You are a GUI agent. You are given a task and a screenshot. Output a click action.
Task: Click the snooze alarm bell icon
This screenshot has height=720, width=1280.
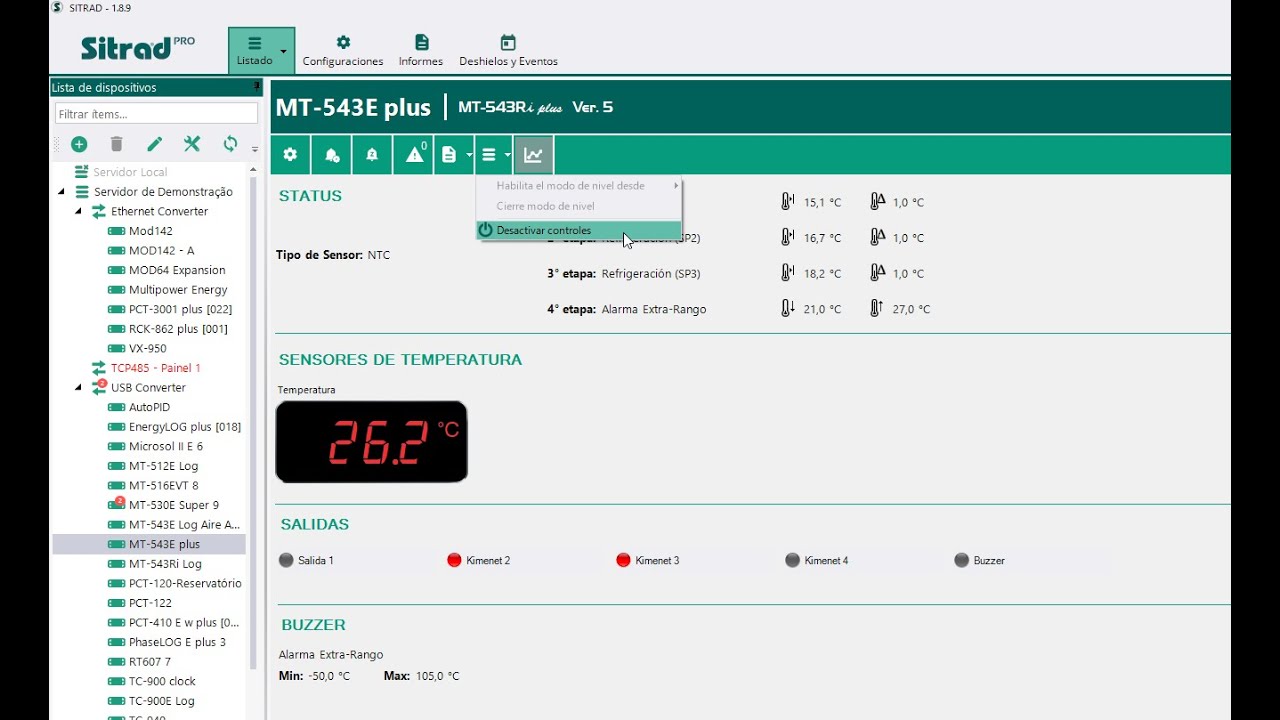pos(372,155)
